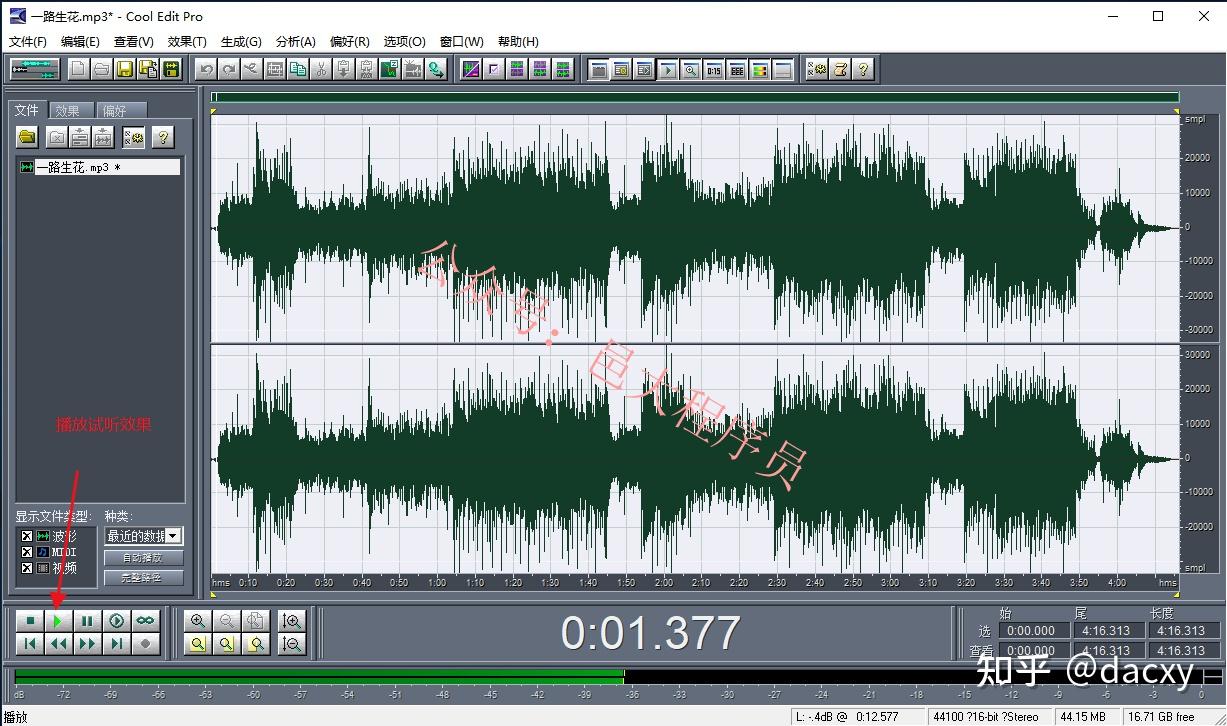This screenshot has width=1227, height=726.
Task: Enable loop playback with the infinity button
Action: (x=146, y=621)
